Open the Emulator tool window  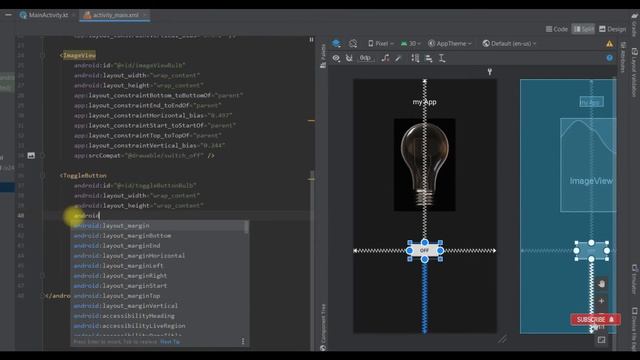pyautogui.click(x=634, y=279)
